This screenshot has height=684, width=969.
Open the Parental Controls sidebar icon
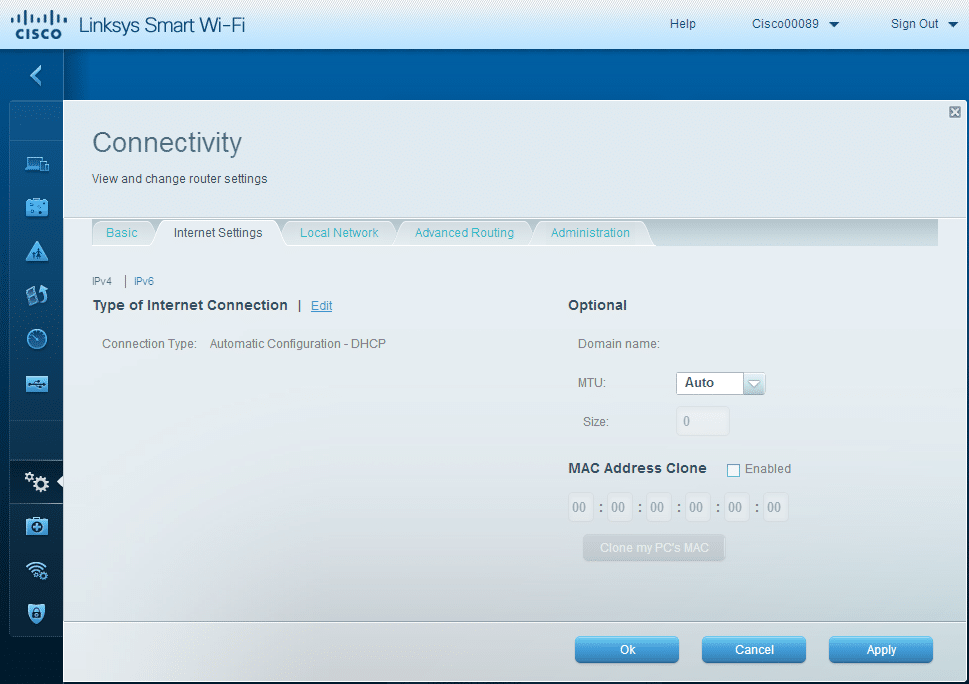click(x=37, y=251)
